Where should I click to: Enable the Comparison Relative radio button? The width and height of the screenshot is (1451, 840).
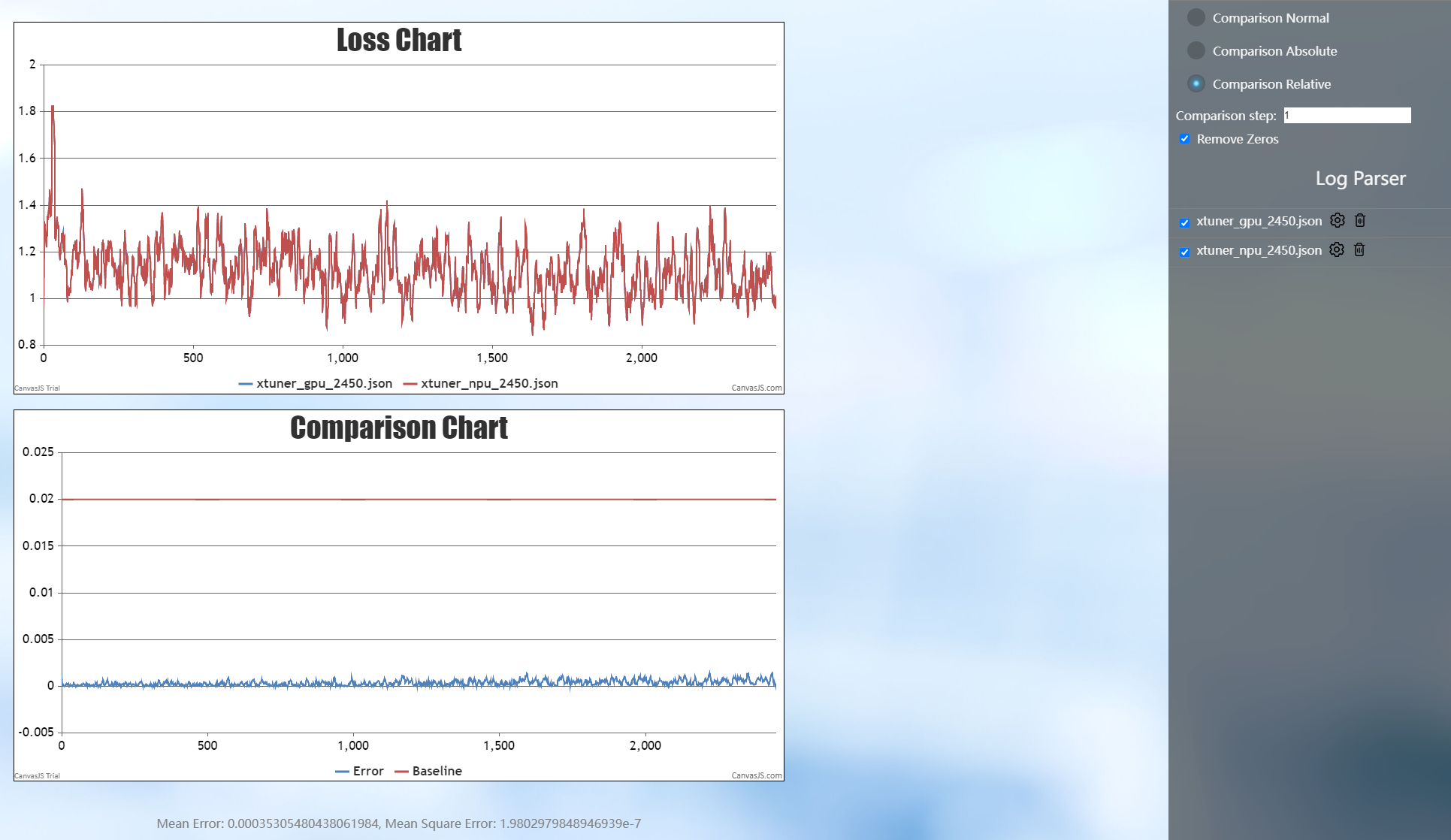coord(1197,83)
